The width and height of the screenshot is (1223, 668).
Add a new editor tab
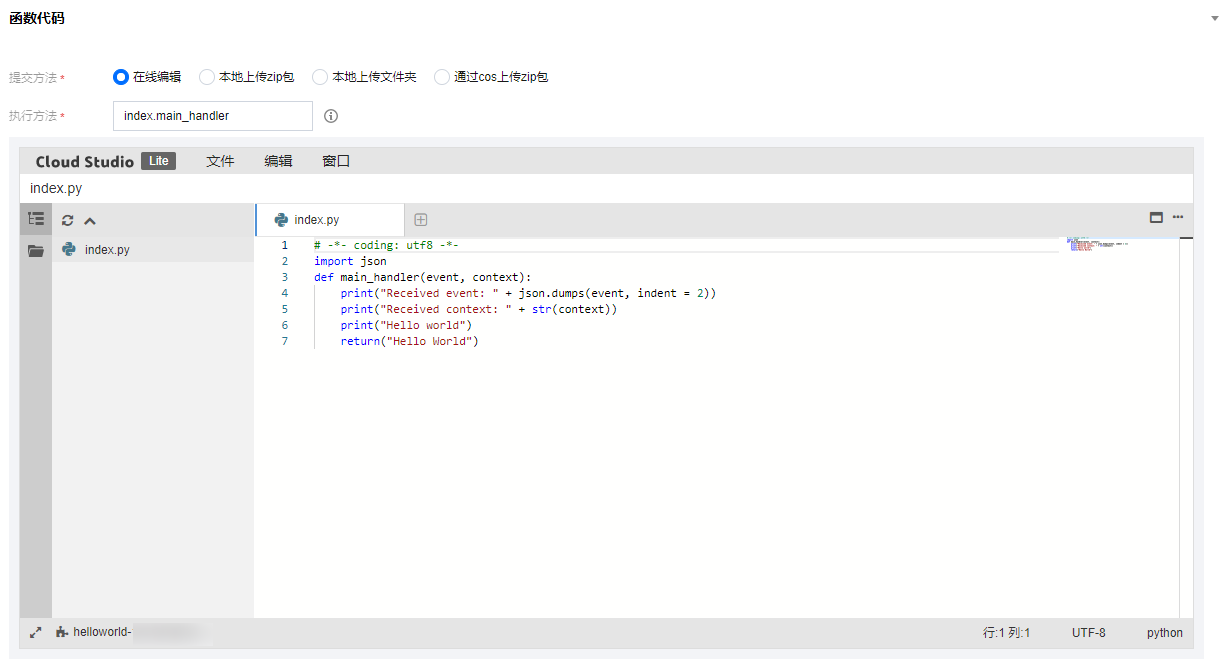coord(421,220)
